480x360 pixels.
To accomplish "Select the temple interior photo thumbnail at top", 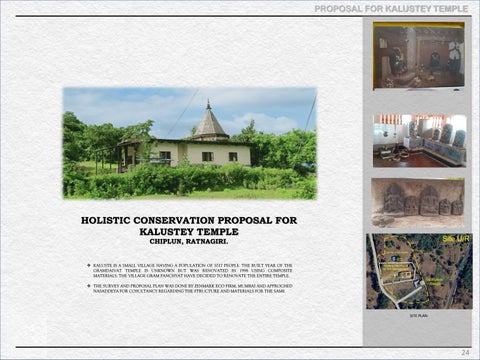I will [x=419, y=56].
